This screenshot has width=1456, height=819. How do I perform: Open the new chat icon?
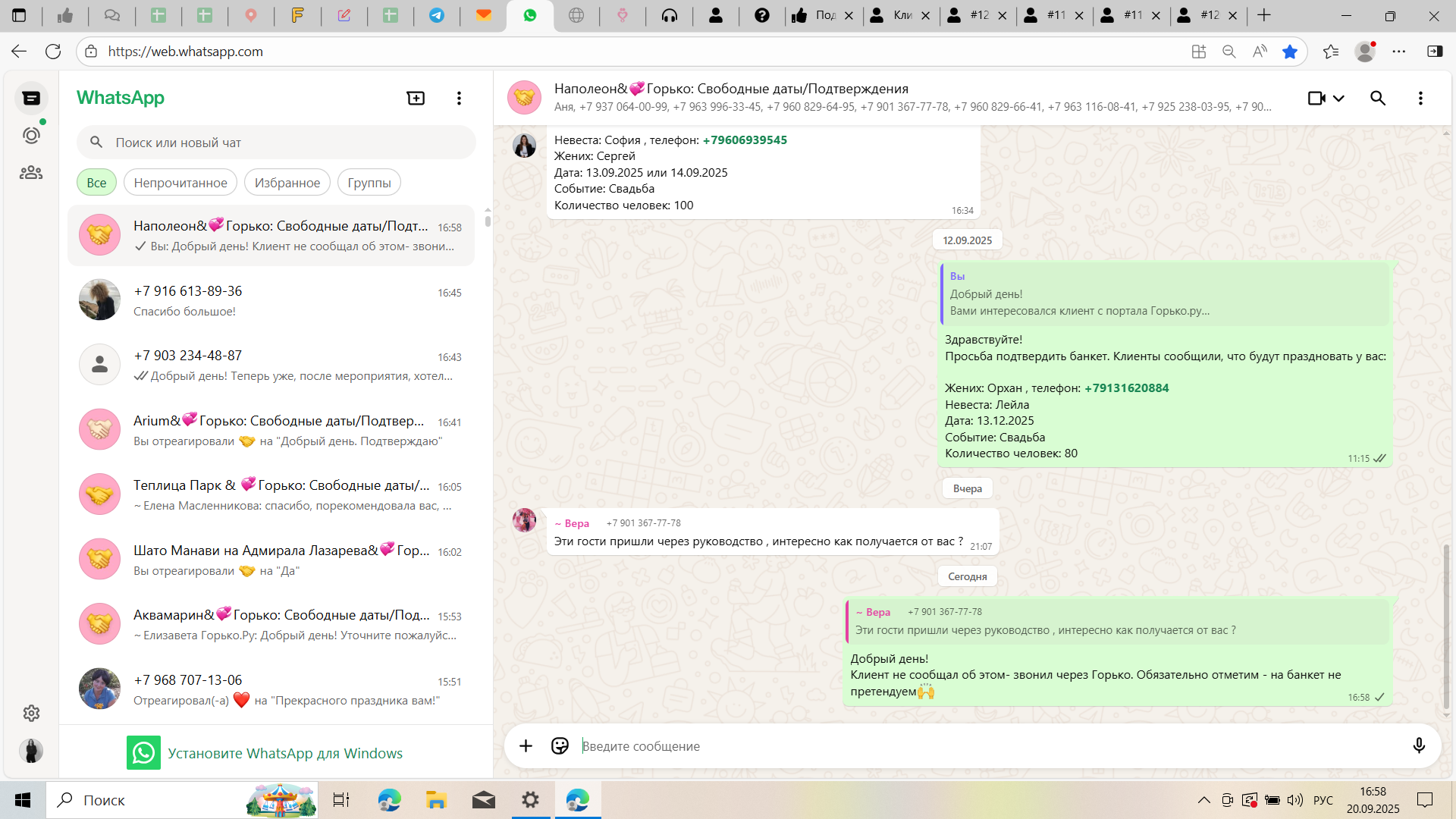click(416, 98)
